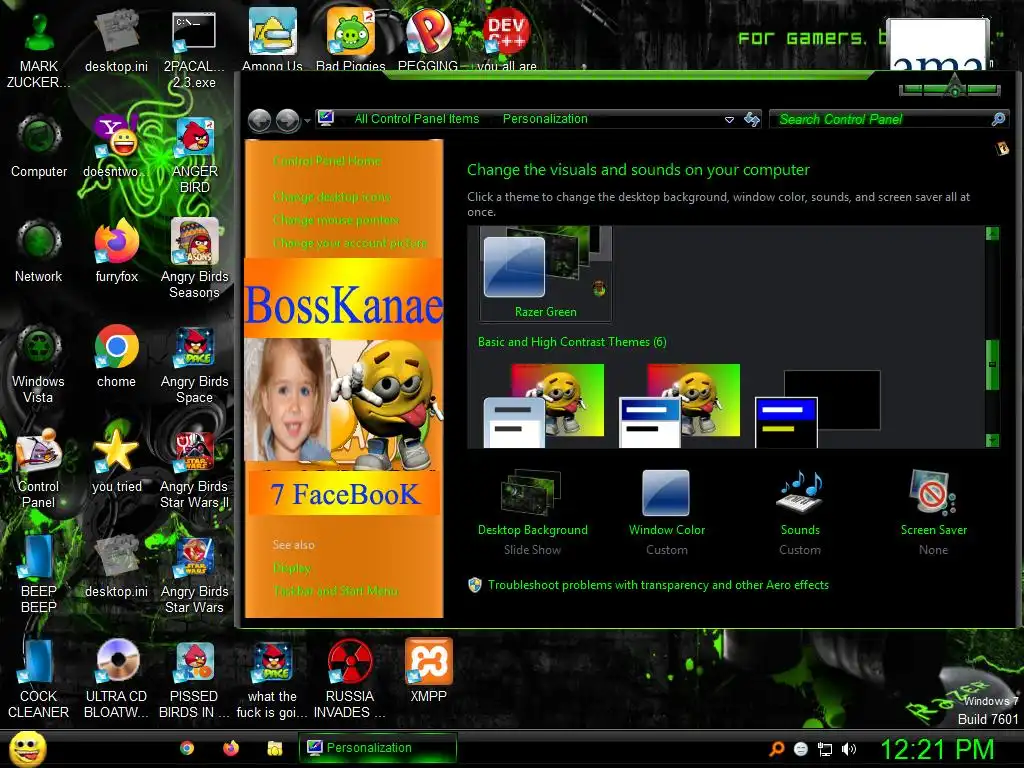This screenshot has height=768, width=1024.
Task: Select the black high contrast theme thumbnail
Action: coord(818,408)
